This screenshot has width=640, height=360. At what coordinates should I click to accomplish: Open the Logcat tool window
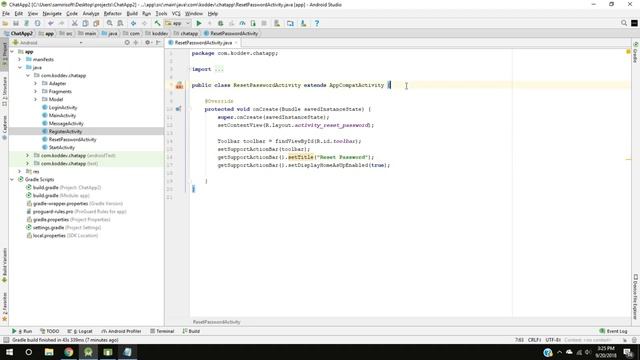point(80,331)
